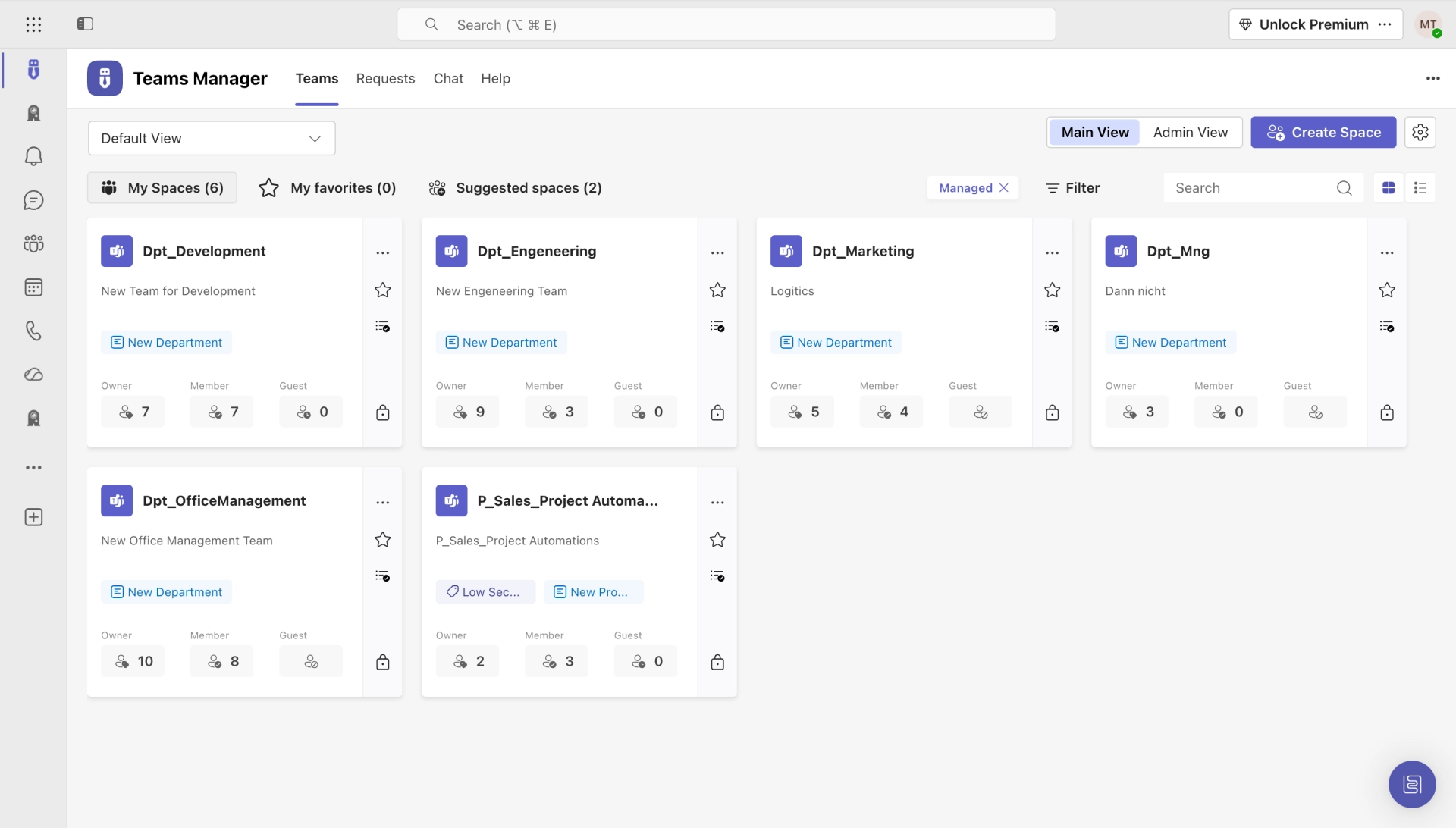Select Main View mode
1456x828 pixels.
(x=1095, y=132)
